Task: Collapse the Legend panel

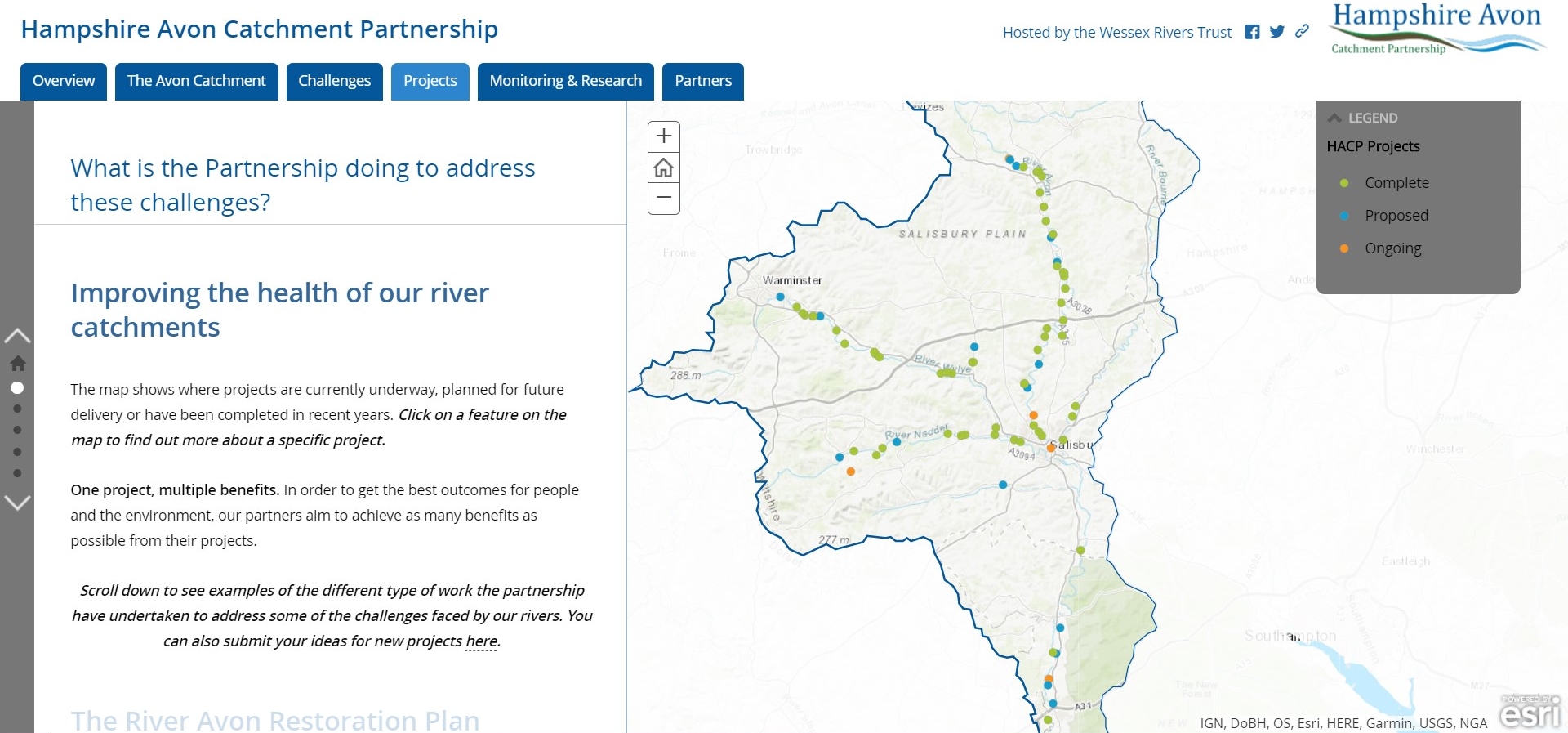Action: tap(1335, 118)
